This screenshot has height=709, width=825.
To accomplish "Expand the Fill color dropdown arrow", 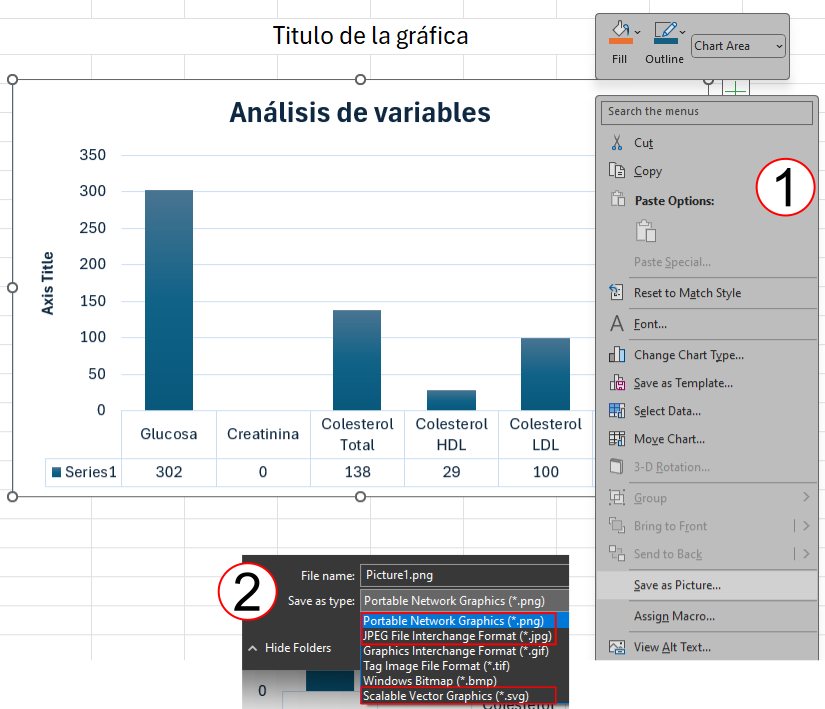I will pyautogui.click(x=638, y=32).
